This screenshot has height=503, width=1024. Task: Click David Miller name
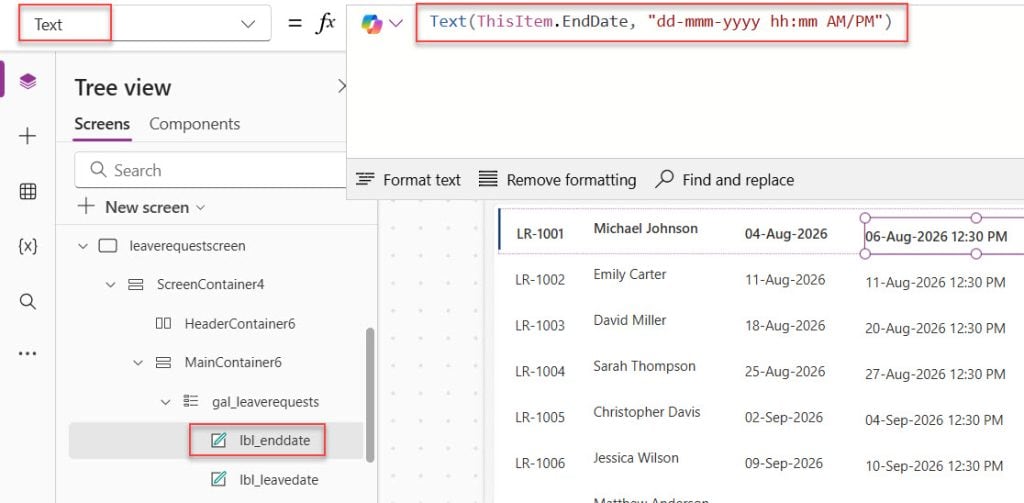[630, 320]
